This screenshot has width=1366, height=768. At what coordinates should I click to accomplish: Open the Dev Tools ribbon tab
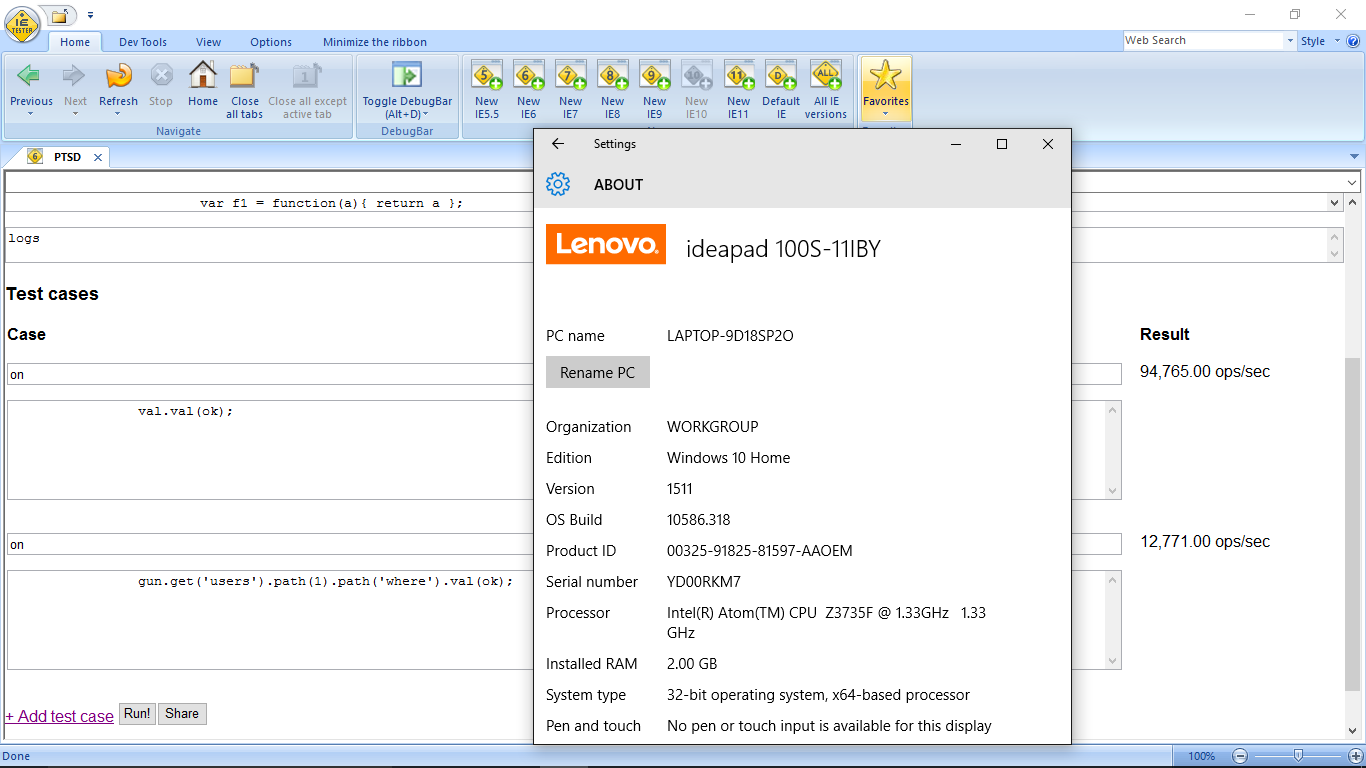(x=143, y=42)
